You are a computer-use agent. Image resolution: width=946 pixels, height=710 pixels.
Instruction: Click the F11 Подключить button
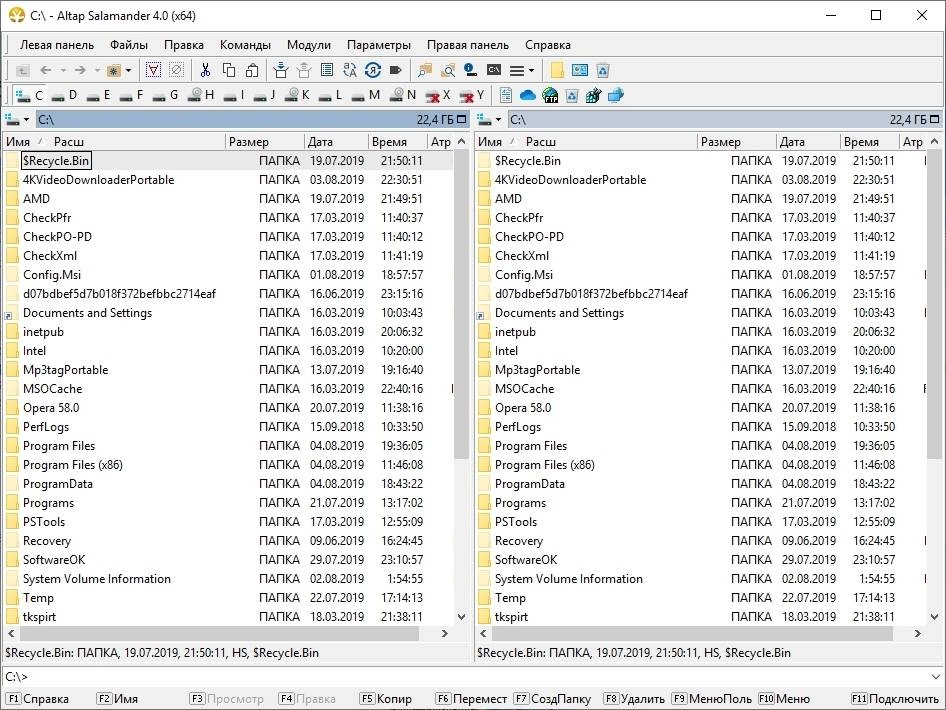pyautogui.click(x=895, y=699)
